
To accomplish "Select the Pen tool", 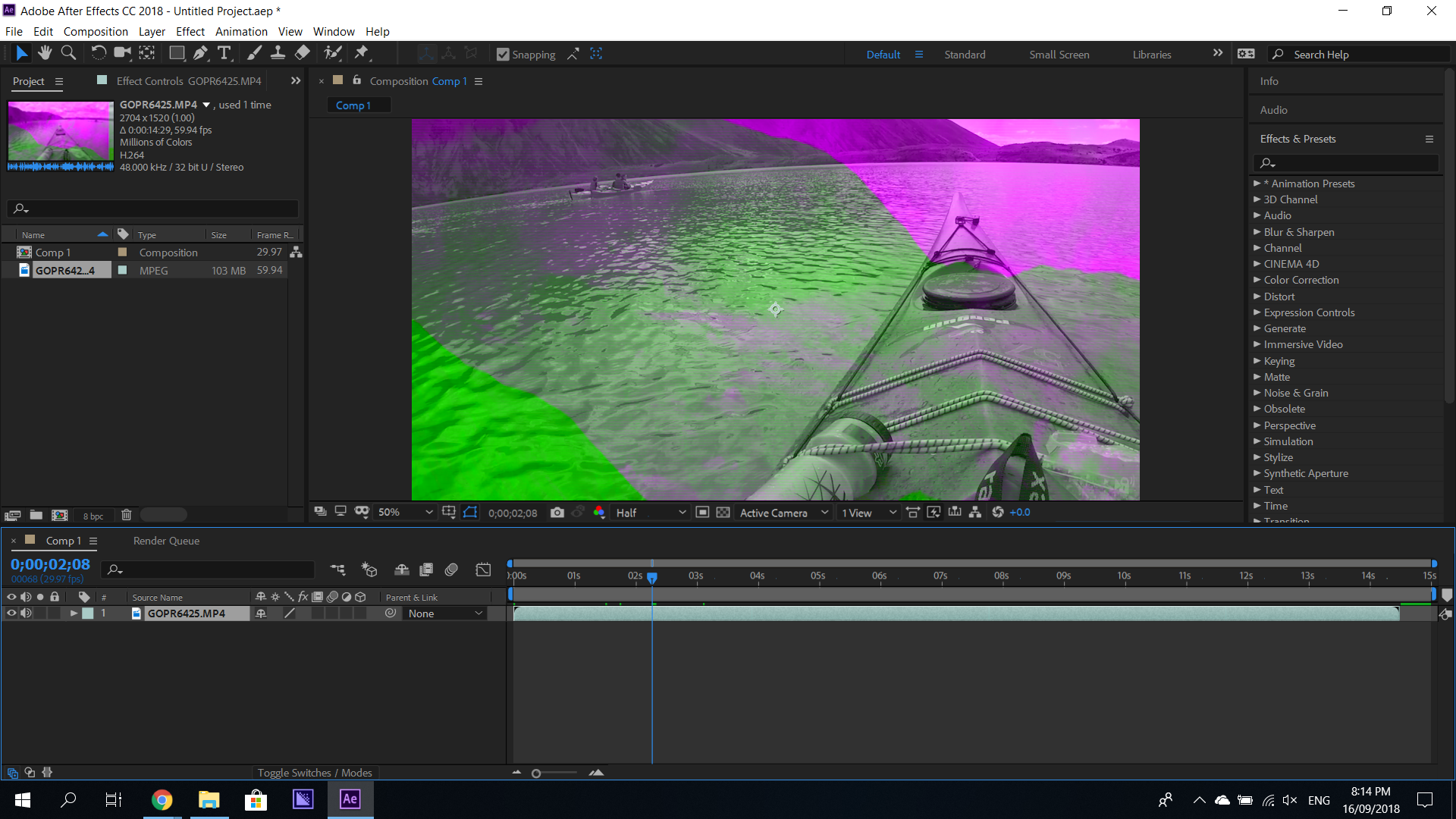I will 200,53.
